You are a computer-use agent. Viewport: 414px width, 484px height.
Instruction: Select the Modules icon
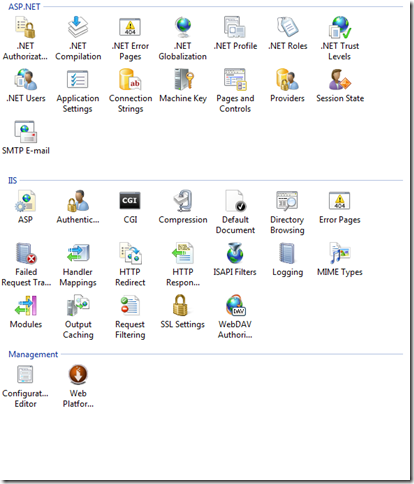26,306
